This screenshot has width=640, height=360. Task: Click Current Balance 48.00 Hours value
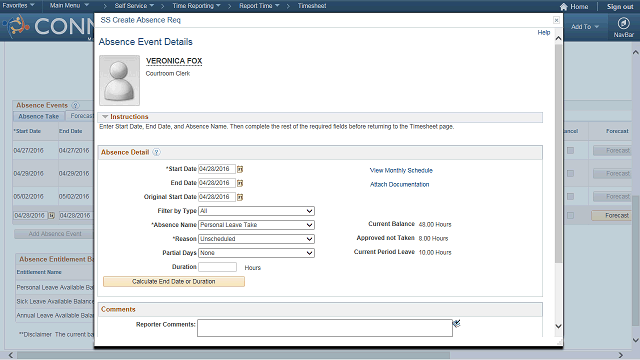(435, 224)
